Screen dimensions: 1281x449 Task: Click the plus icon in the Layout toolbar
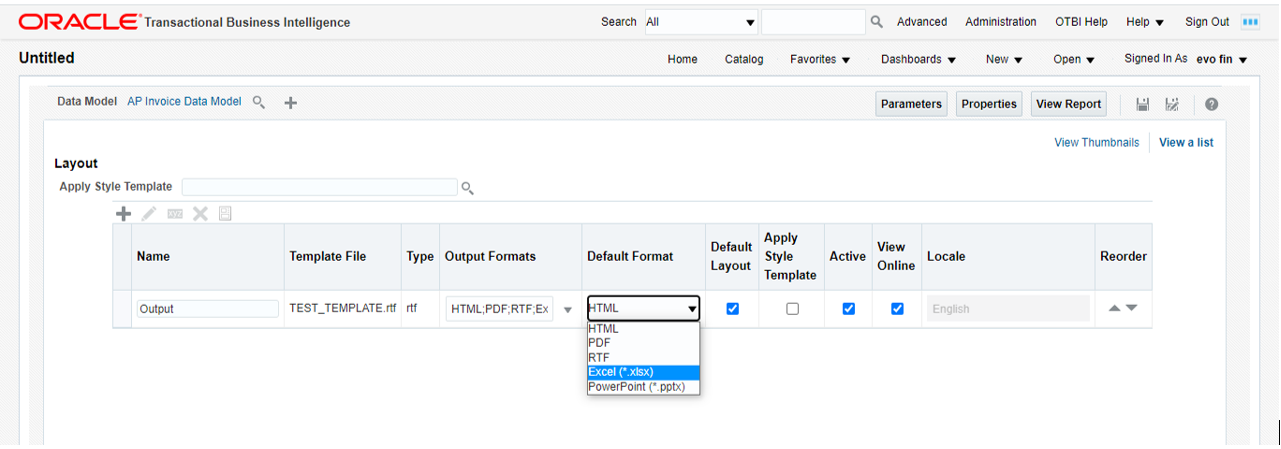124,213
